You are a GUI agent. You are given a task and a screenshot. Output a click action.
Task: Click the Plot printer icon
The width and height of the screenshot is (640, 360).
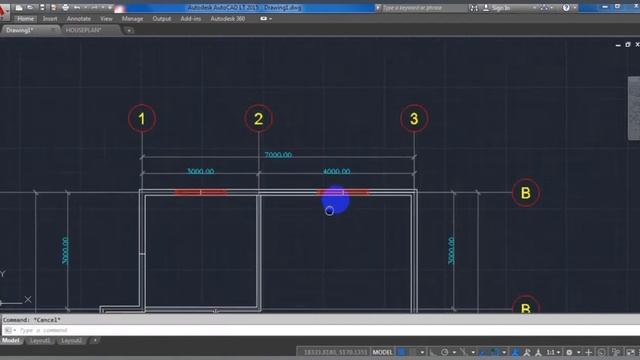pyautogui.click(x=65, y=8)
